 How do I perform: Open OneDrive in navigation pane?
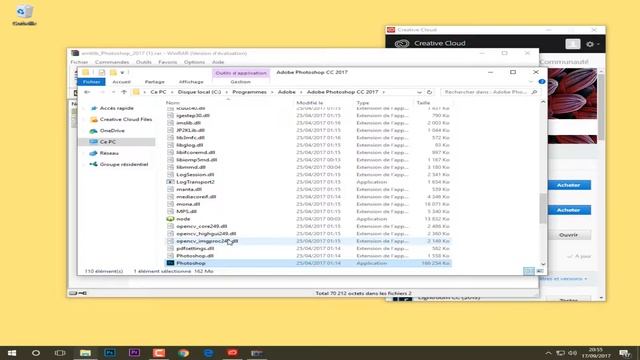coord(112,131)
